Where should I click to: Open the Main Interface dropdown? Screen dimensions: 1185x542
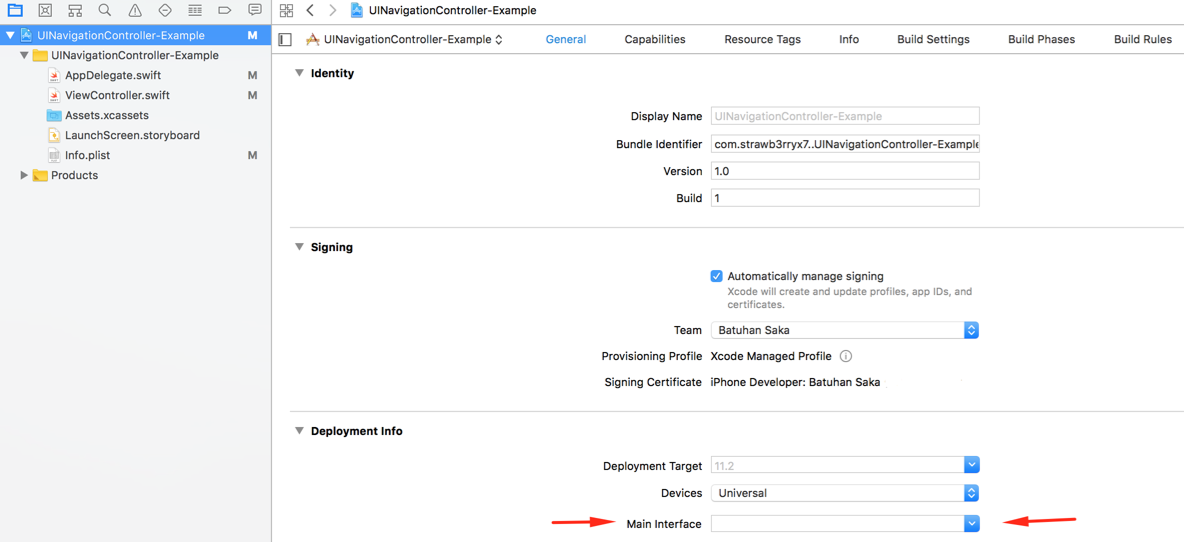pos(971,523)
